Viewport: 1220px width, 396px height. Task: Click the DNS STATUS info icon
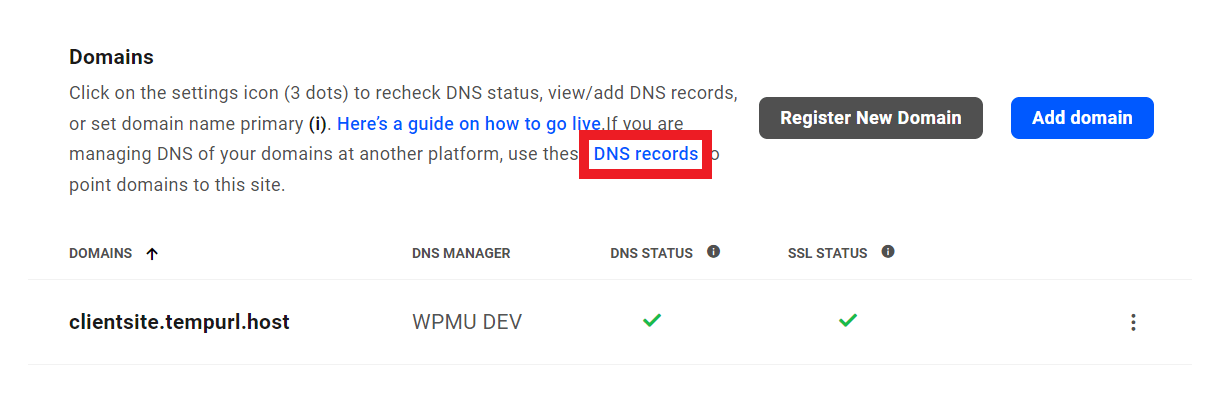click(x=713, y=252)
